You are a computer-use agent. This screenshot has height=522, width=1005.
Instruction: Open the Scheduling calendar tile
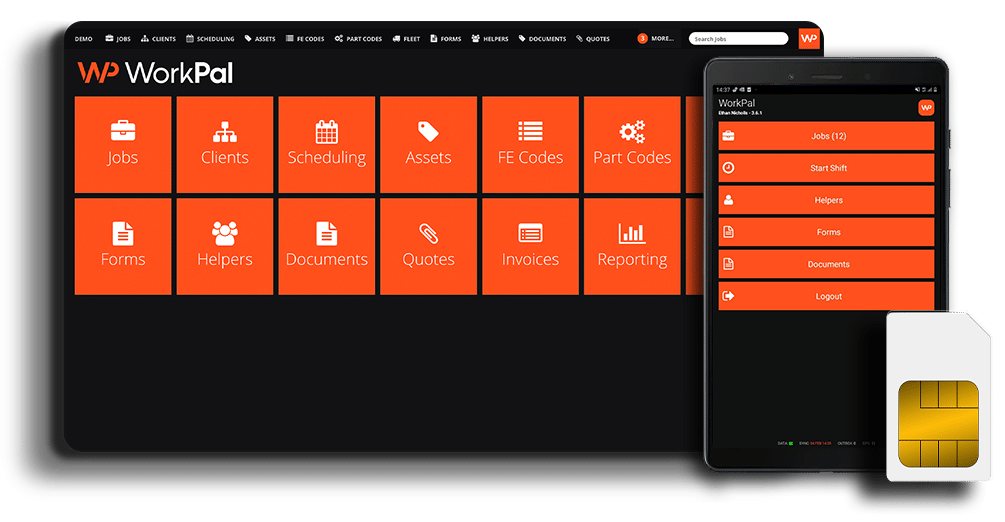(x=326, y=145)
